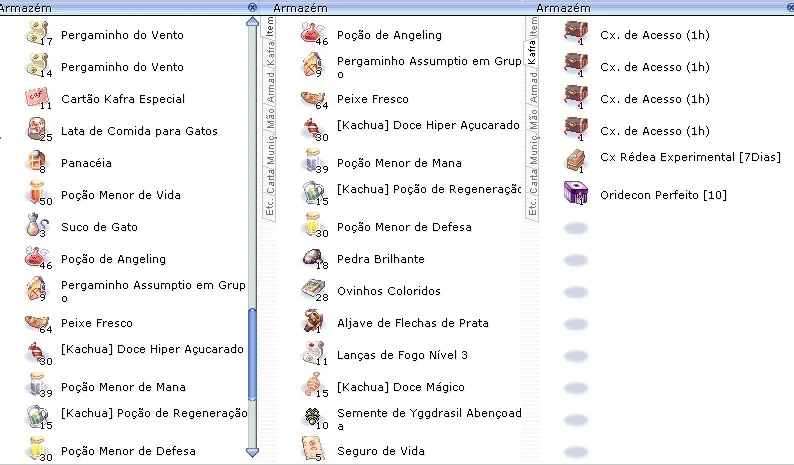Click the scrollbar down arrow in left Armazém panel
This screenshot has width=794, height=465.
coord(252,451)
